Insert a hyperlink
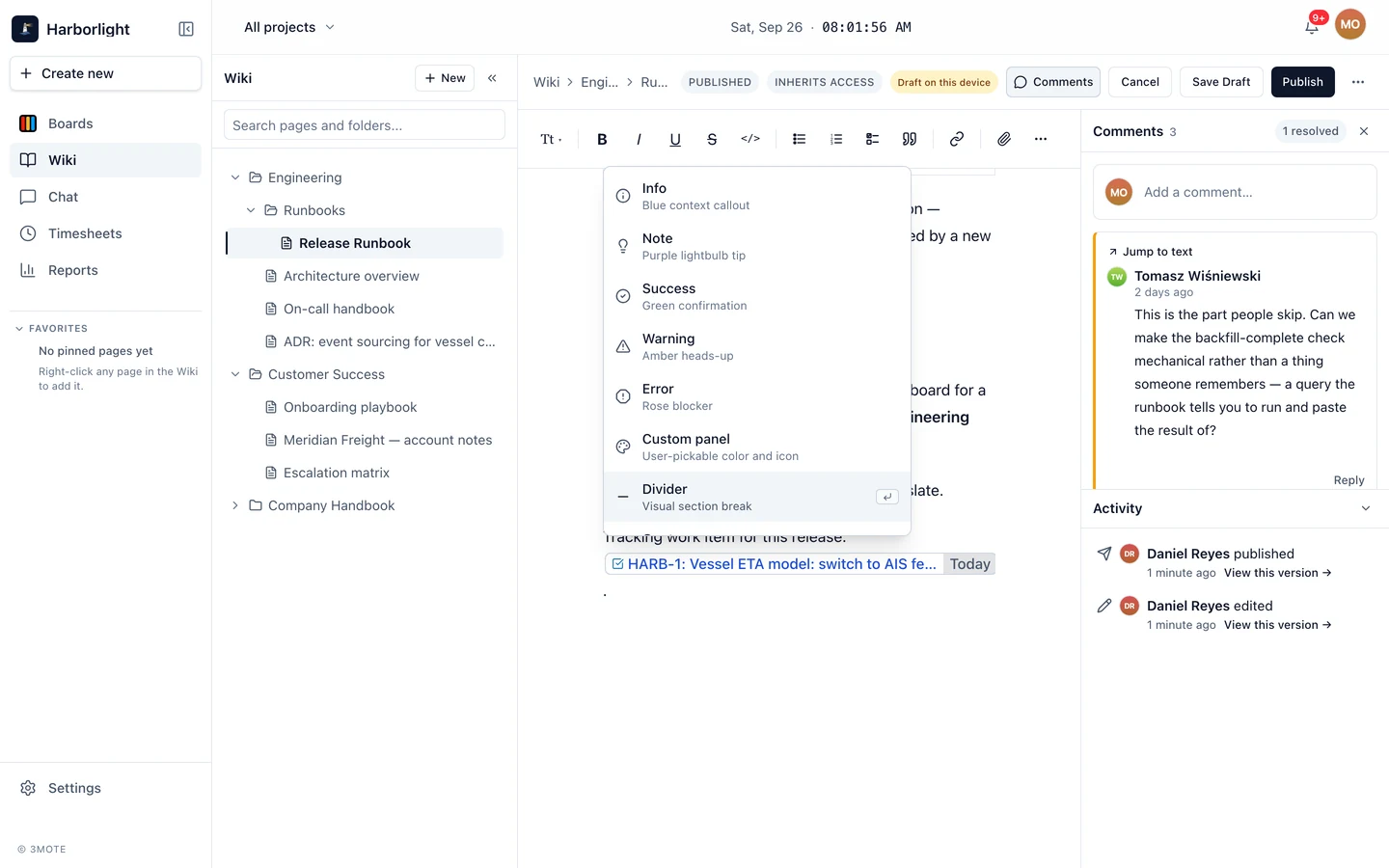Image resolution: width=1389 pixels, height=868 pixels. point(957,139)
